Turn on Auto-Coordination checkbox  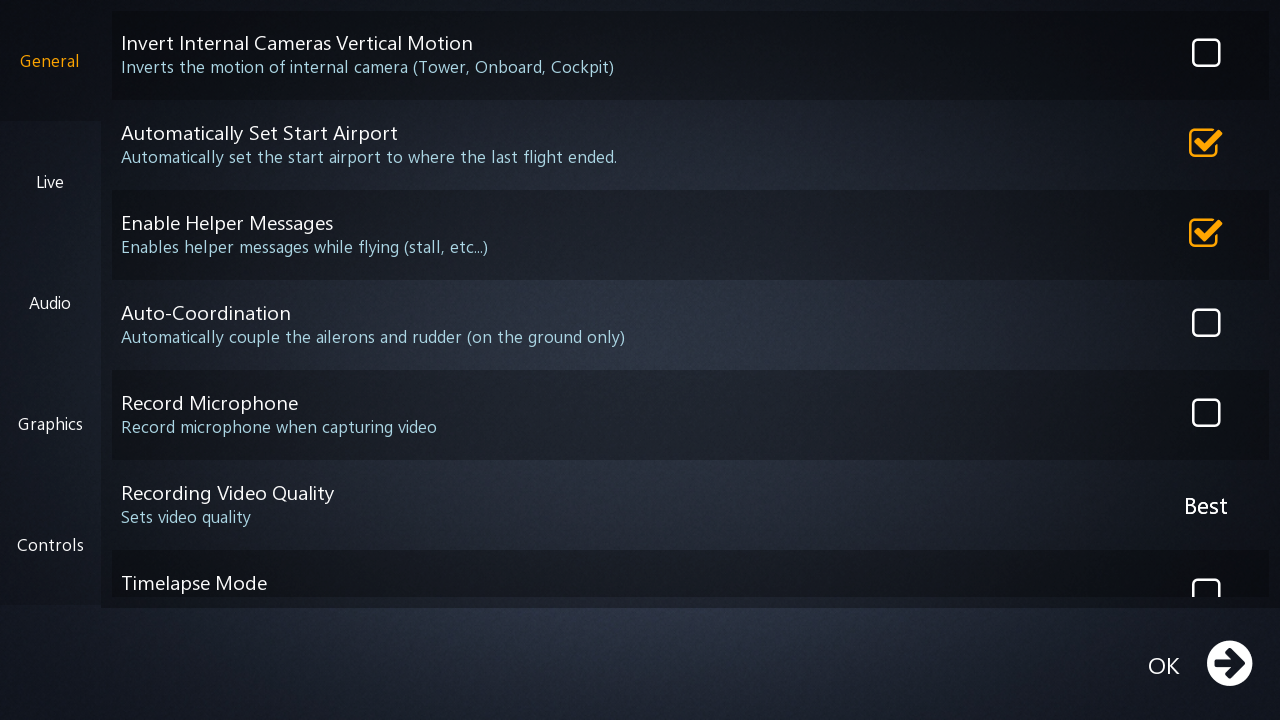(1206, 323)
